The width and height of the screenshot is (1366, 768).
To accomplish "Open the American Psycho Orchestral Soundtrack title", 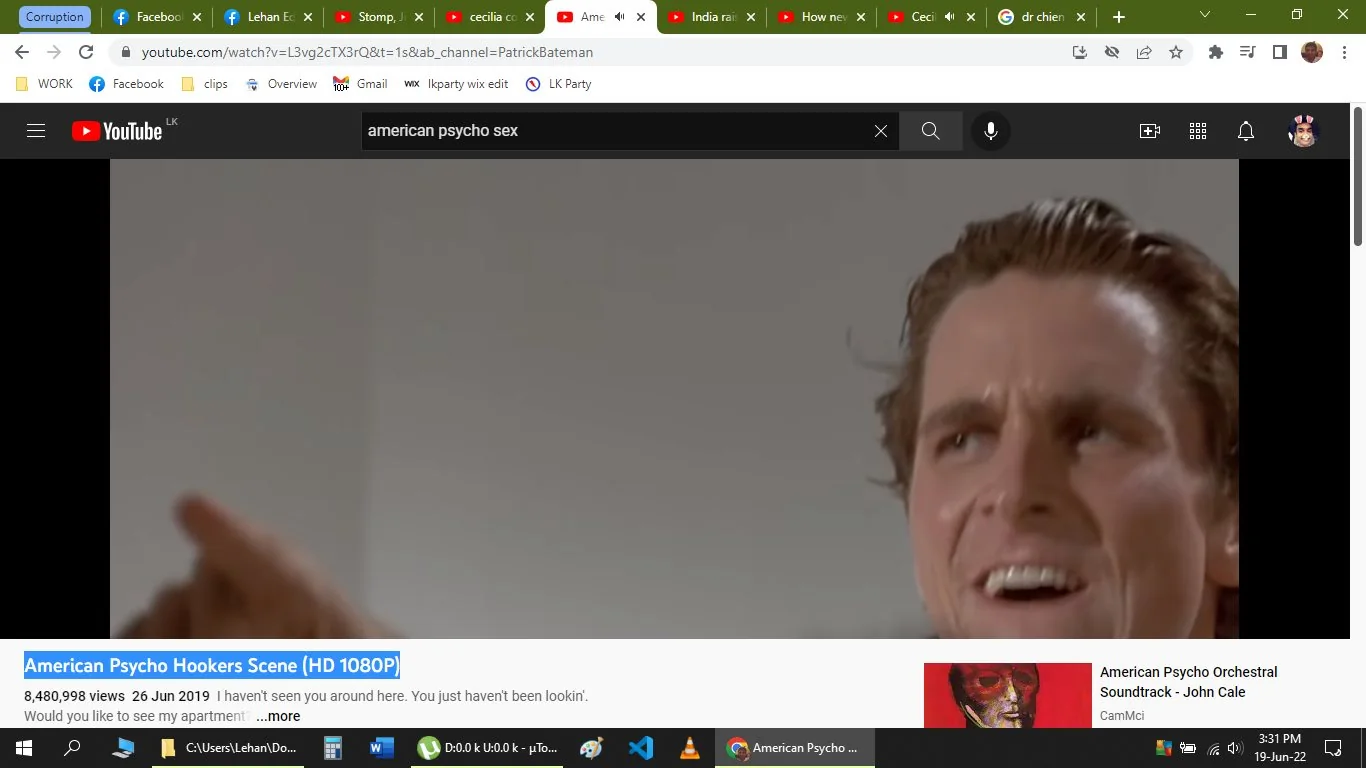I will coord(1189,682).
